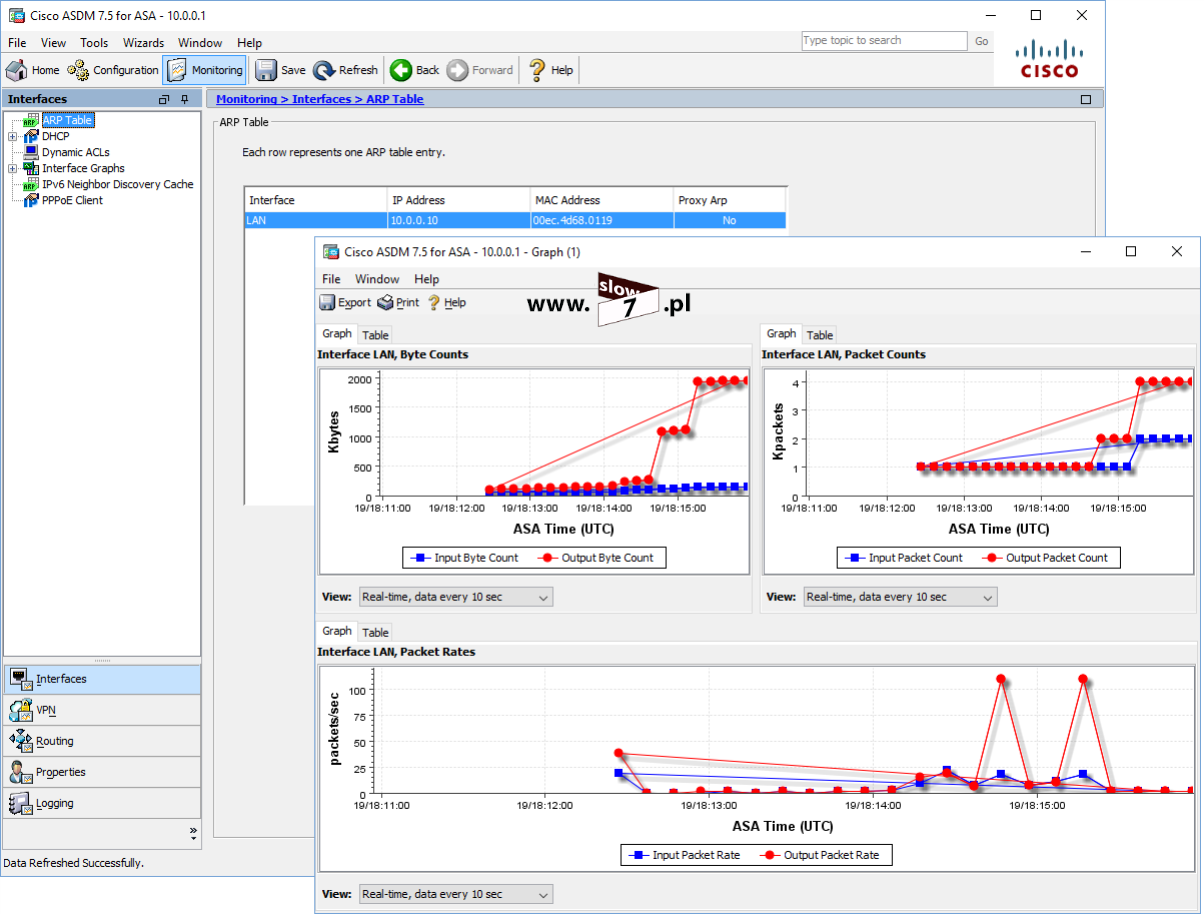Open the VPN monitoring section
Image resolution: width=1204 pixels, height=914 pixels.
(102, 710)
